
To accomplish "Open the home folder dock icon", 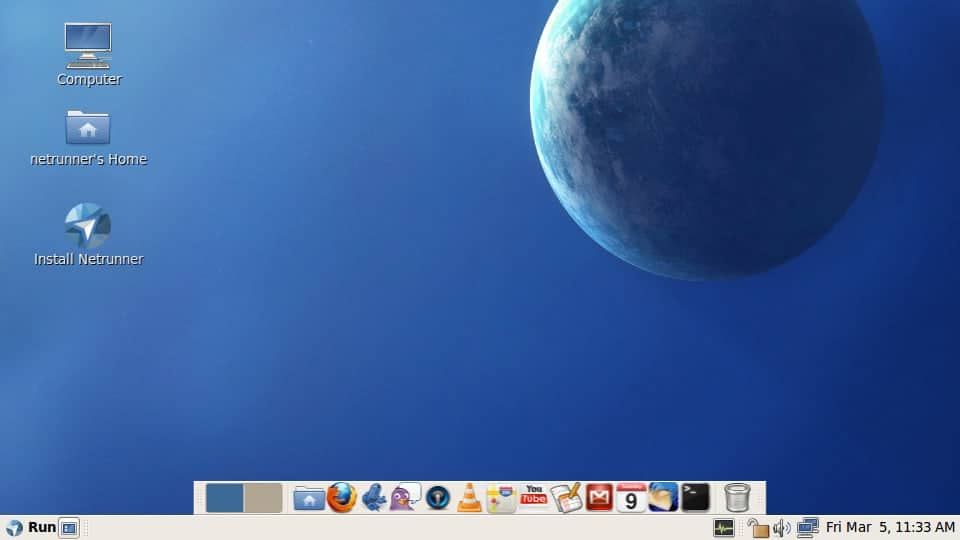I will pyautogui.click(x=309, y=498).
